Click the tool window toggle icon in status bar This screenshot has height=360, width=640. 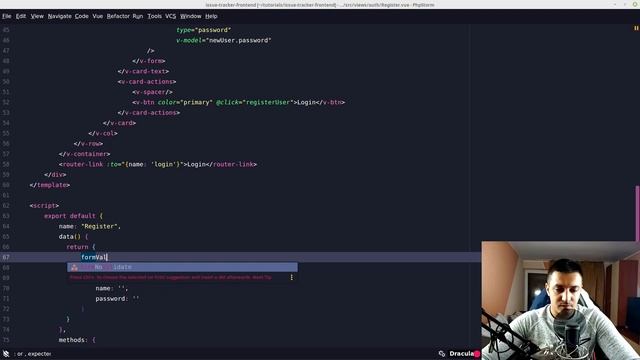click(x=6, y=354)
